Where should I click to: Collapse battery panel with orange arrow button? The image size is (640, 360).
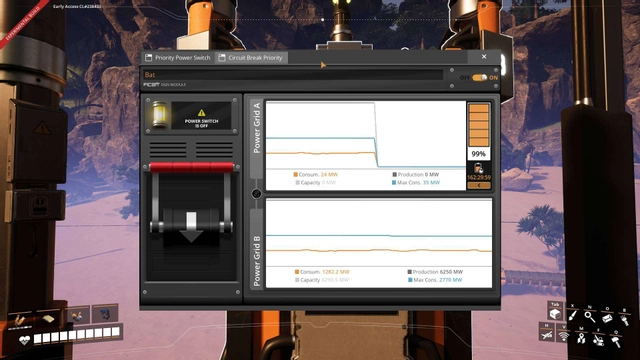[478, 185]
